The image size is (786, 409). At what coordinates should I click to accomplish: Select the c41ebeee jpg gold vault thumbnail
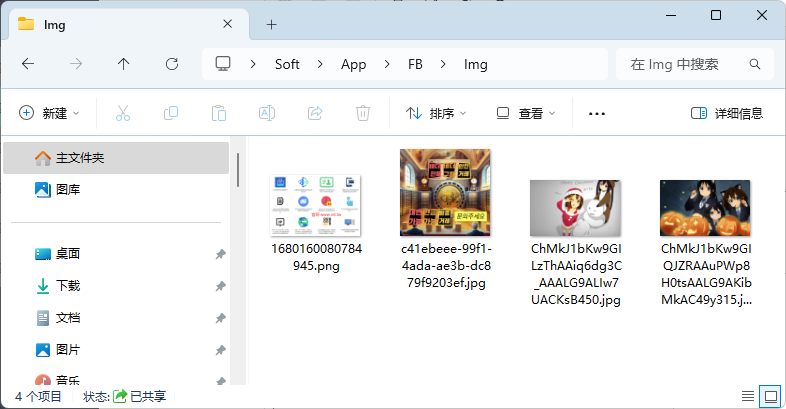tap(445, 192)
